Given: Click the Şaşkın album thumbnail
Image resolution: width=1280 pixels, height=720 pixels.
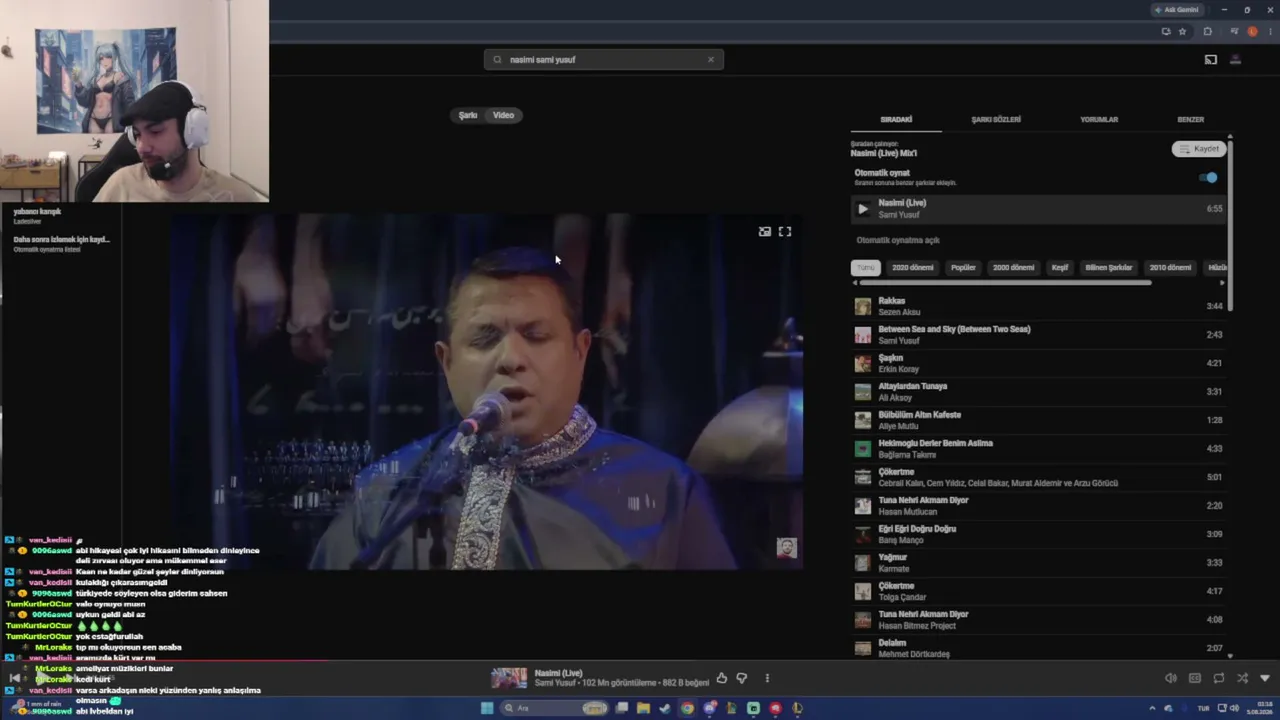Looking at the screenshot, I should [863, 363].
